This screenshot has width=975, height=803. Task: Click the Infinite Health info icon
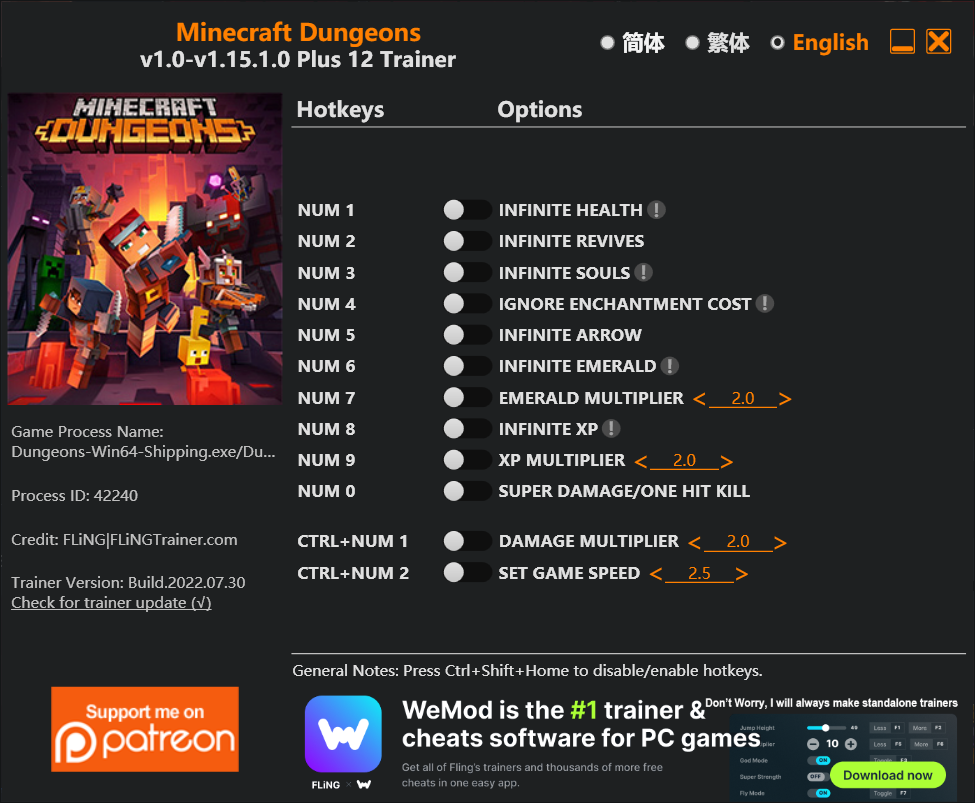coord(656,210)
